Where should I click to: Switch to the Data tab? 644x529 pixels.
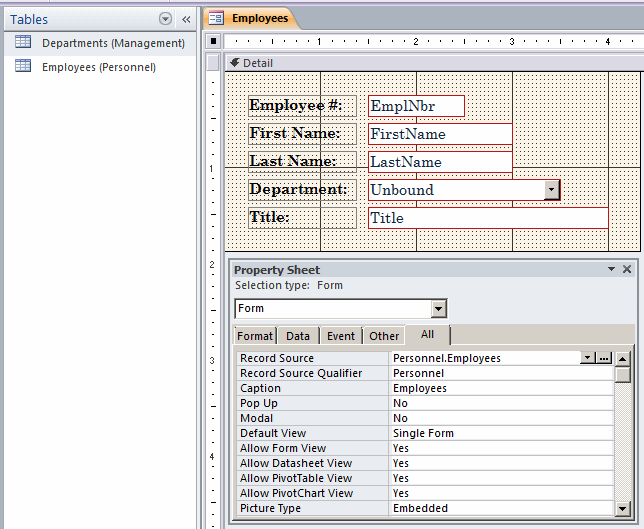point(298,336)
